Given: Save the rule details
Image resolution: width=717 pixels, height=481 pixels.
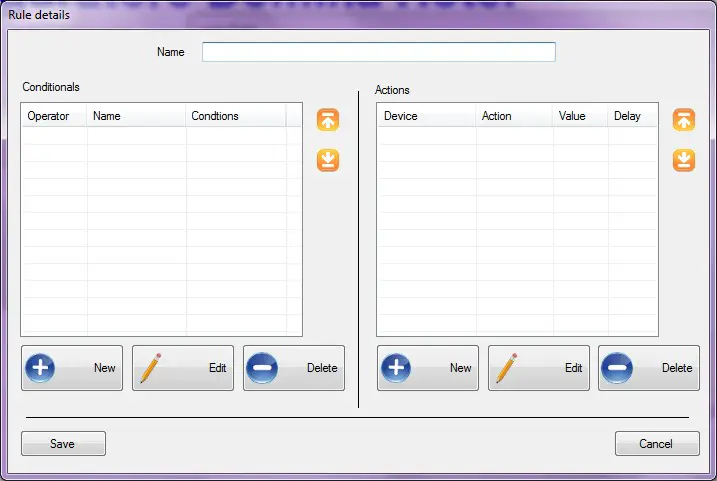Looking at the screenshot, I should pyautogui.click(x=64, y=444).
